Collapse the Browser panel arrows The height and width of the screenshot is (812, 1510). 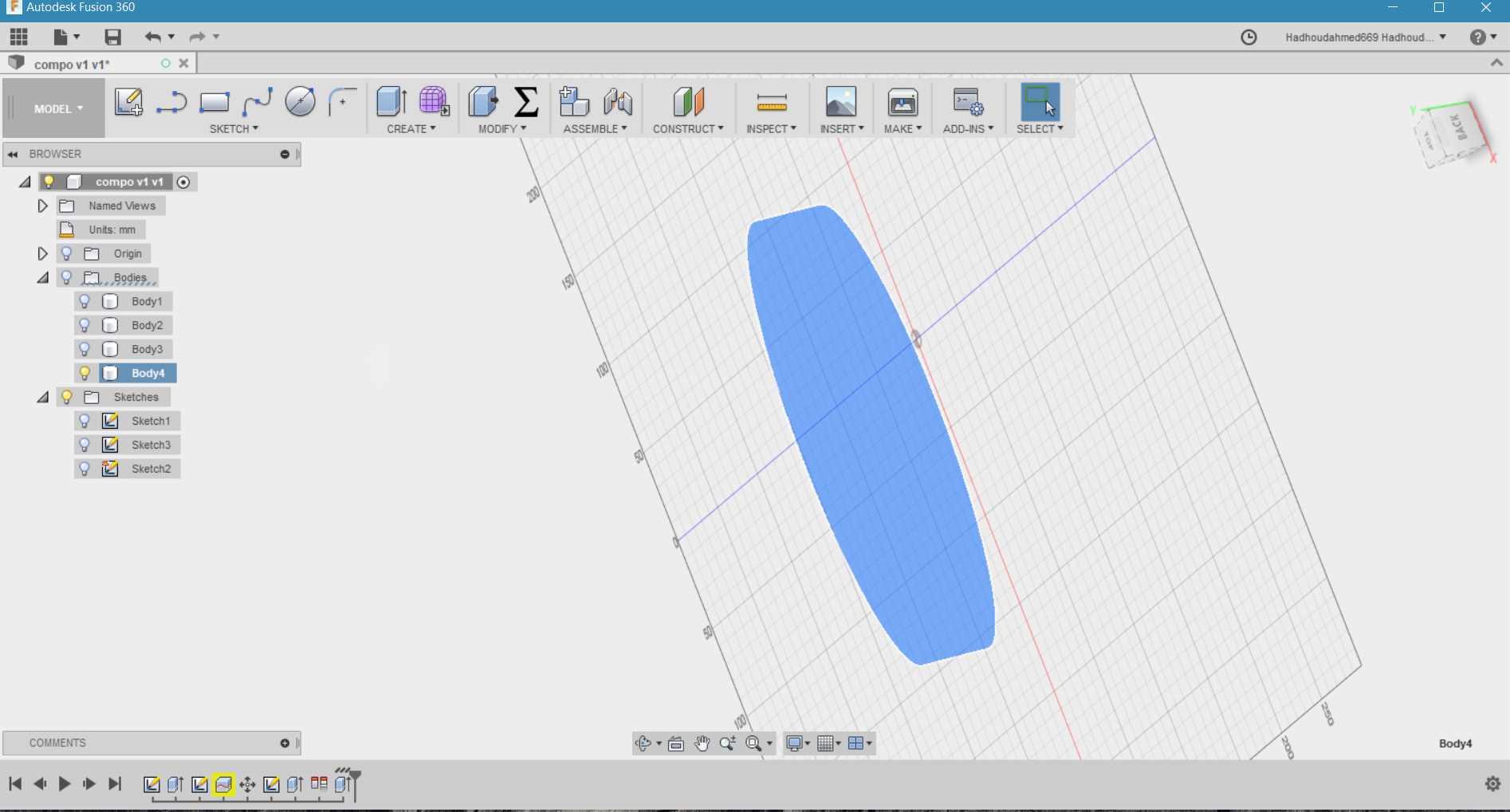(x=13, y=154)
